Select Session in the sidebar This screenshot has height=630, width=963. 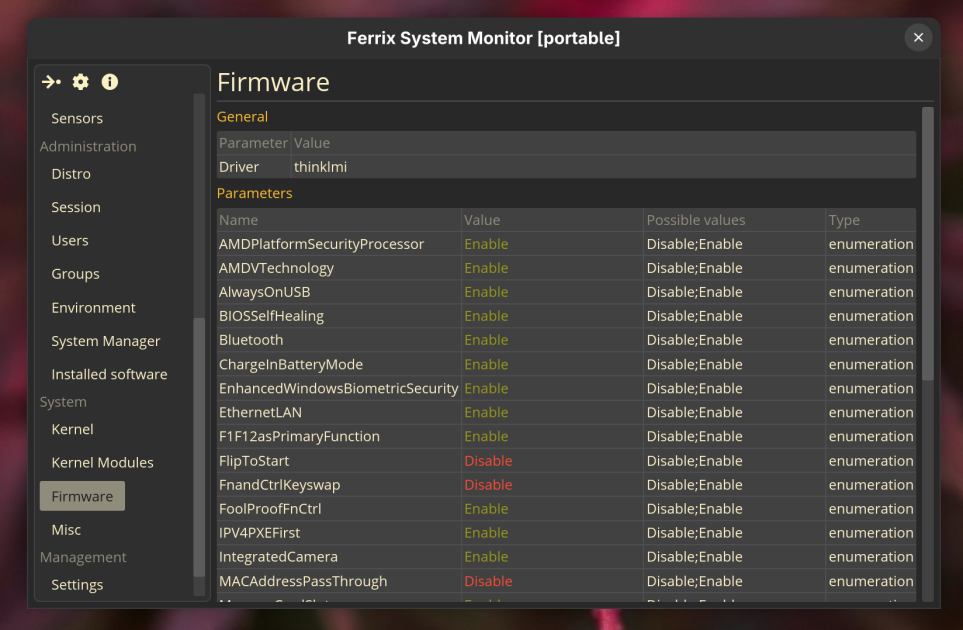coord(76,207)
